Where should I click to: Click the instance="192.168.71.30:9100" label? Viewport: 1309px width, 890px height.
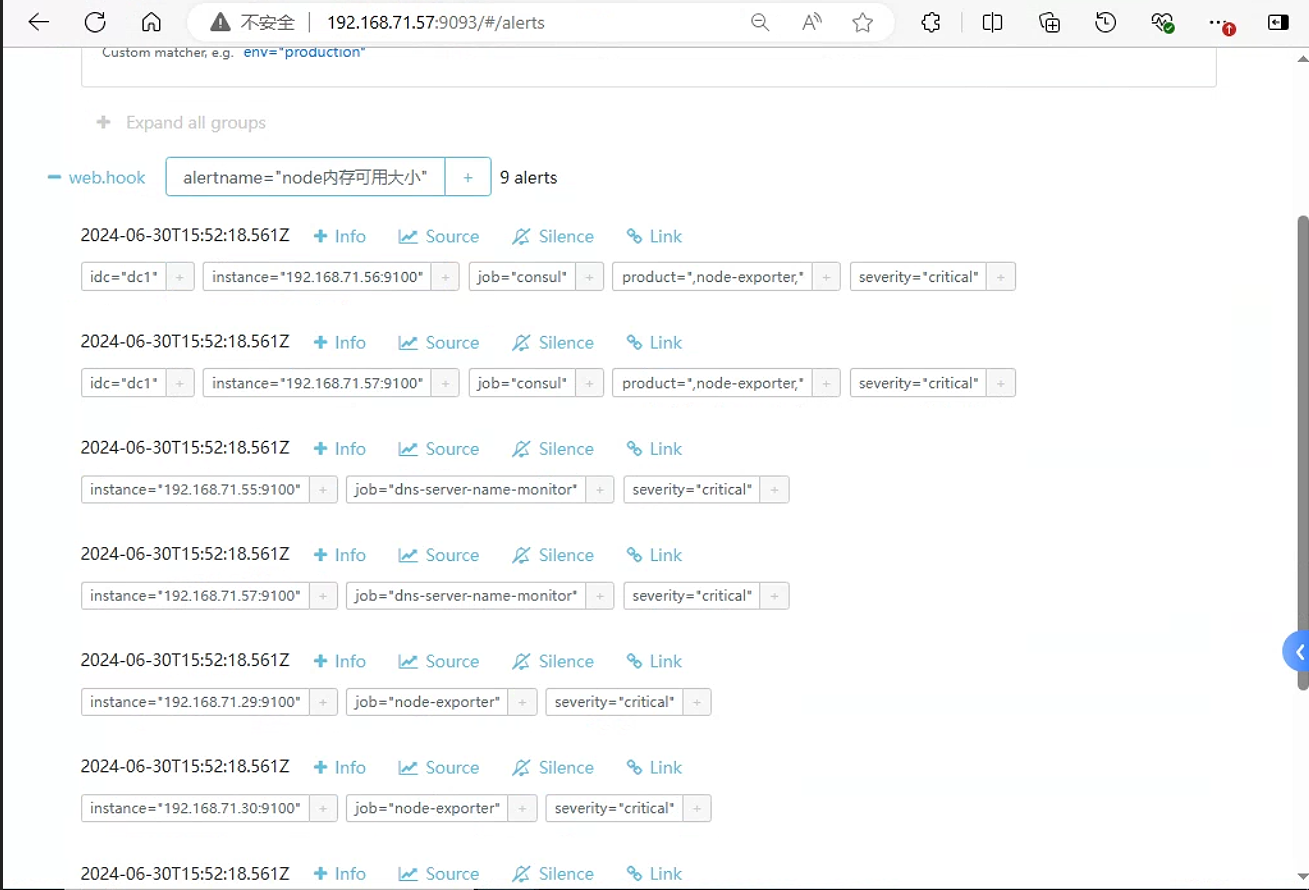(x=195, y=808)
